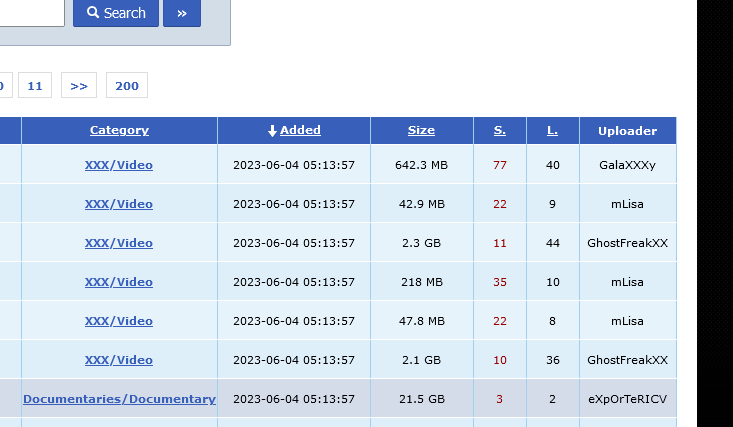
Task: Go to page 11
Action: point(35,86)
